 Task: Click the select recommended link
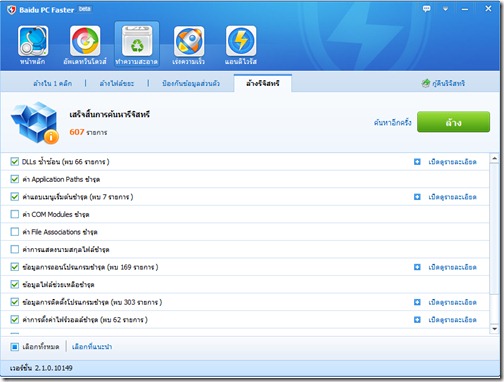click(92, 347)
